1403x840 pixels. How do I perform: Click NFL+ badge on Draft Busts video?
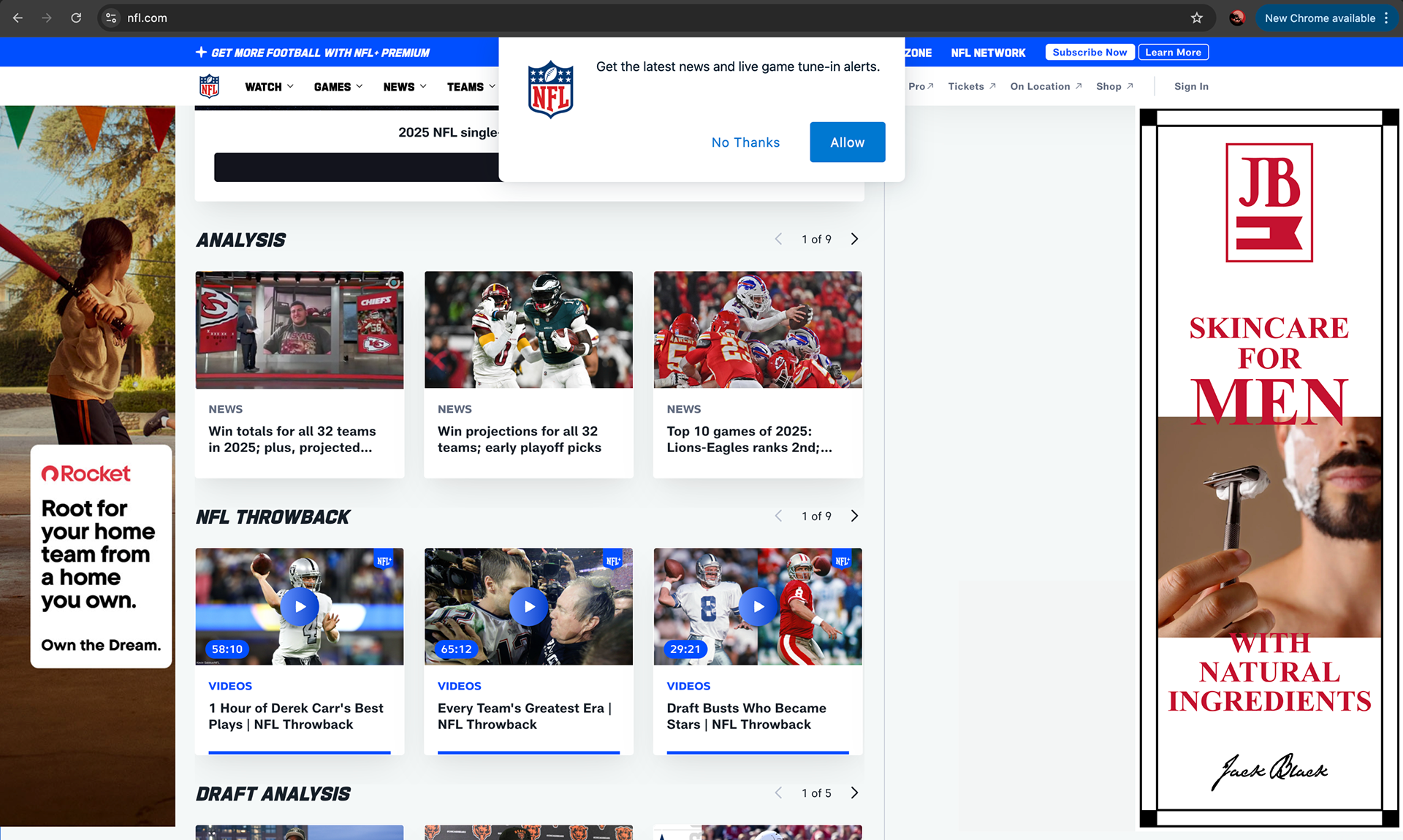point(843,560)
